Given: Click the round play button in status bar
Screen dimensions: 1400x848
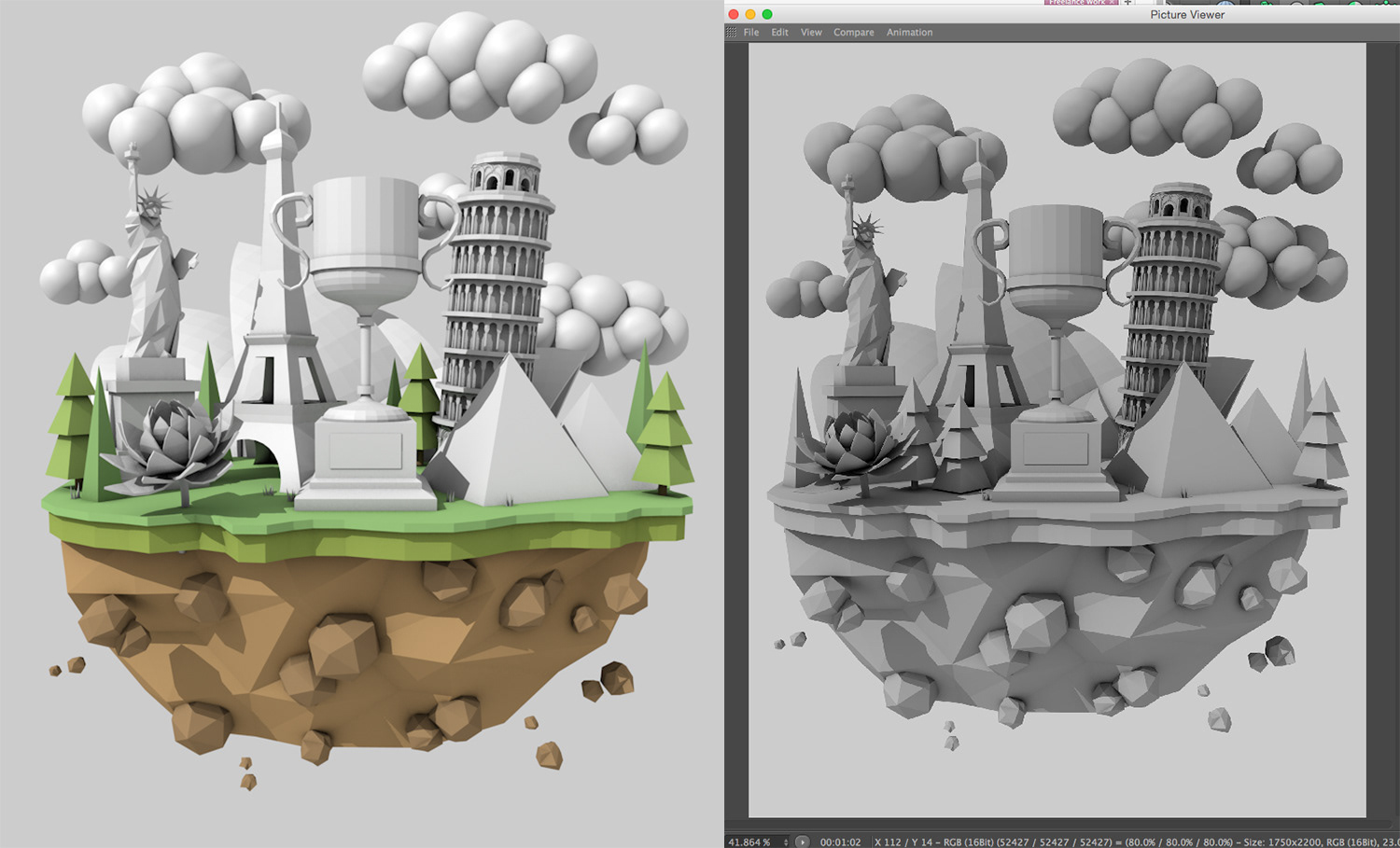Looking at the screenshot, I should (802, 841).
